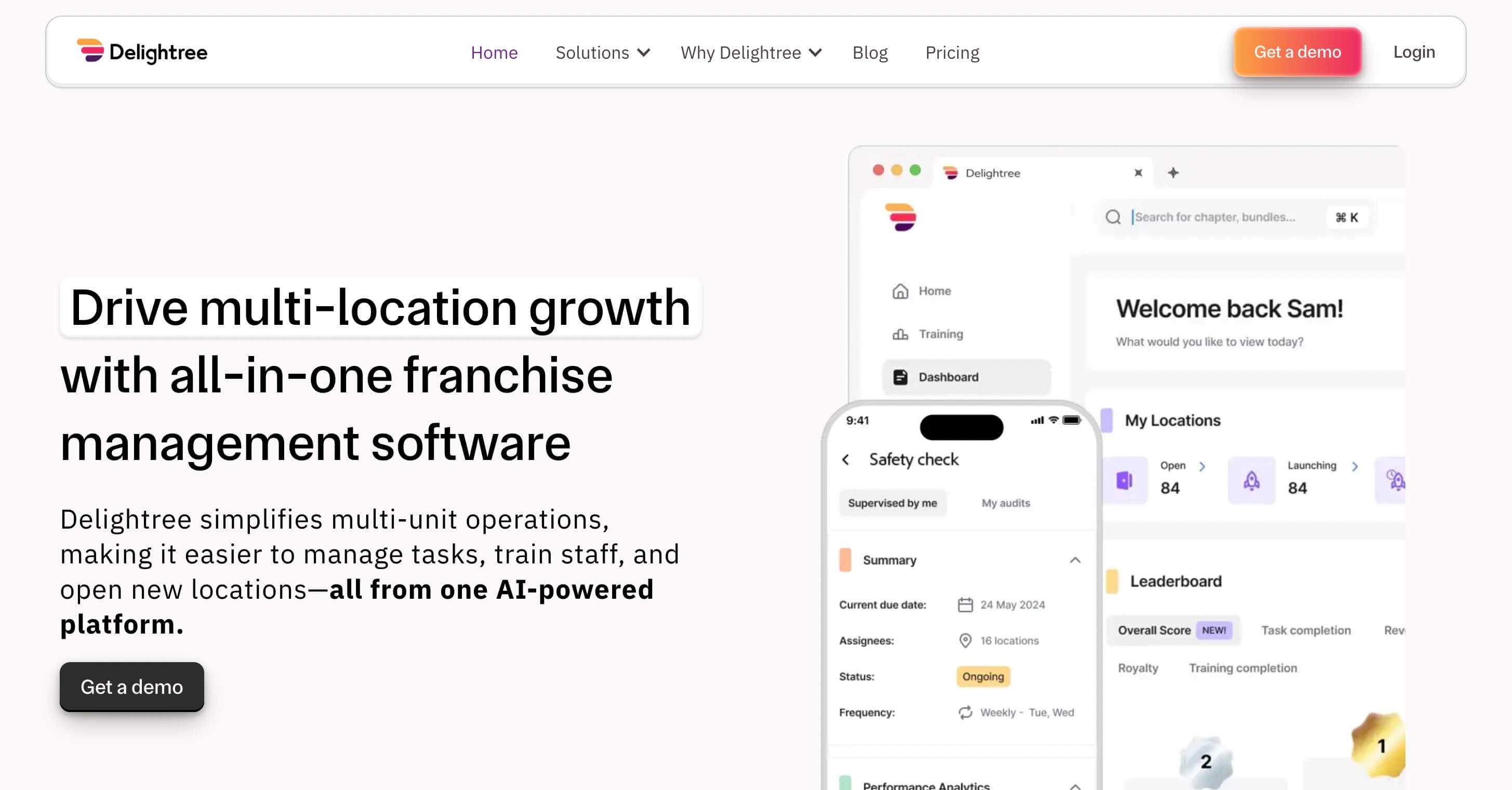Screen dimensions: 1512x790
Task: Open the Login page
Action: coord(1413,51)
